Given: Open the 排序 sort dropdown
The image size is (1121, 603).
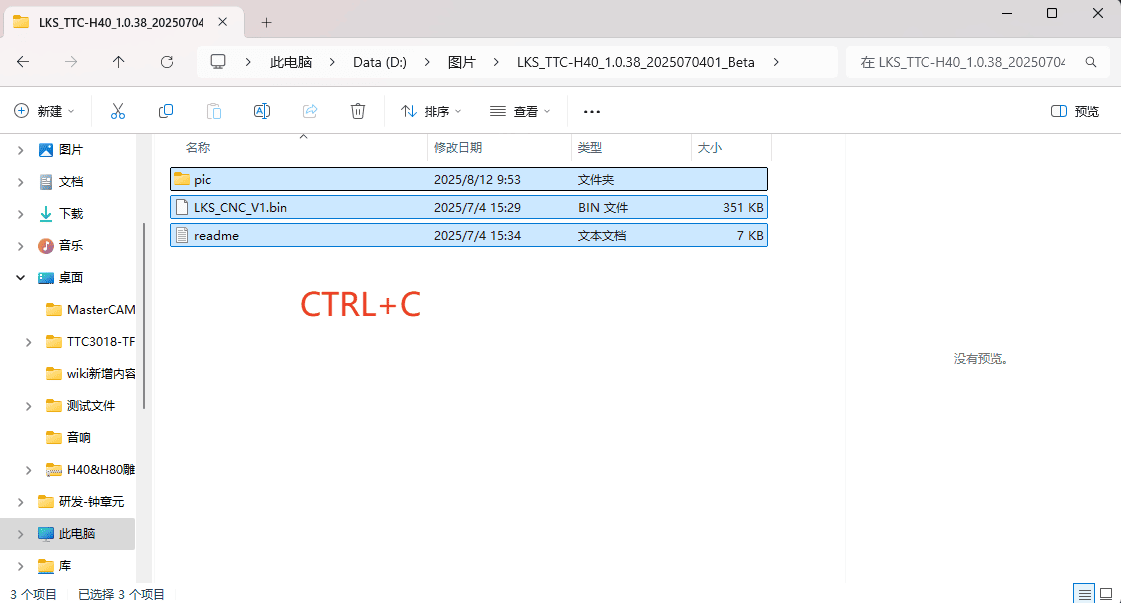Looking at the screenshot, I should coord(431,111).
